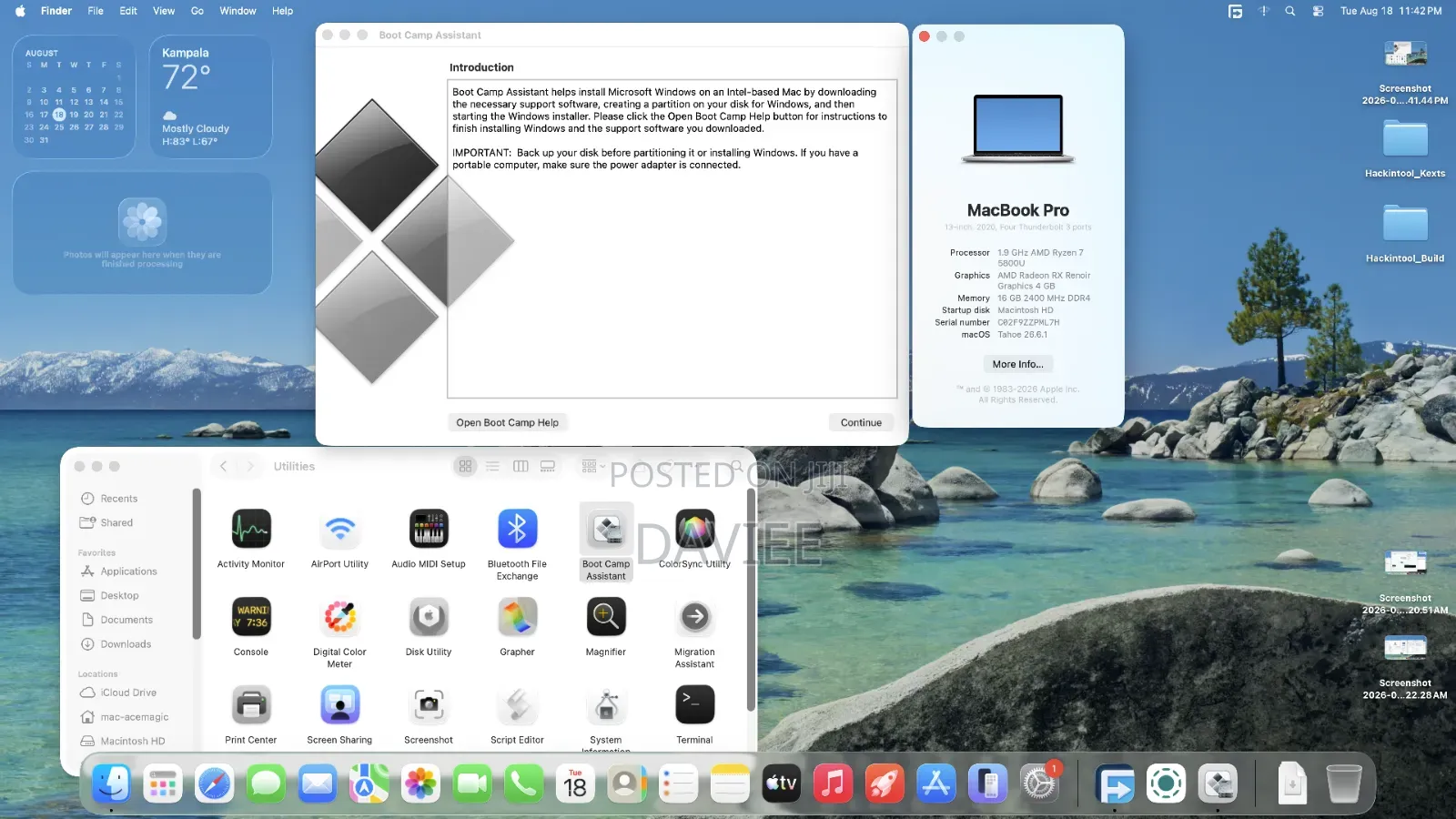Select the Hackintool_Kexts desktop folder
The height and width of the screenshot is (819, 1456).
point(1405,138)
